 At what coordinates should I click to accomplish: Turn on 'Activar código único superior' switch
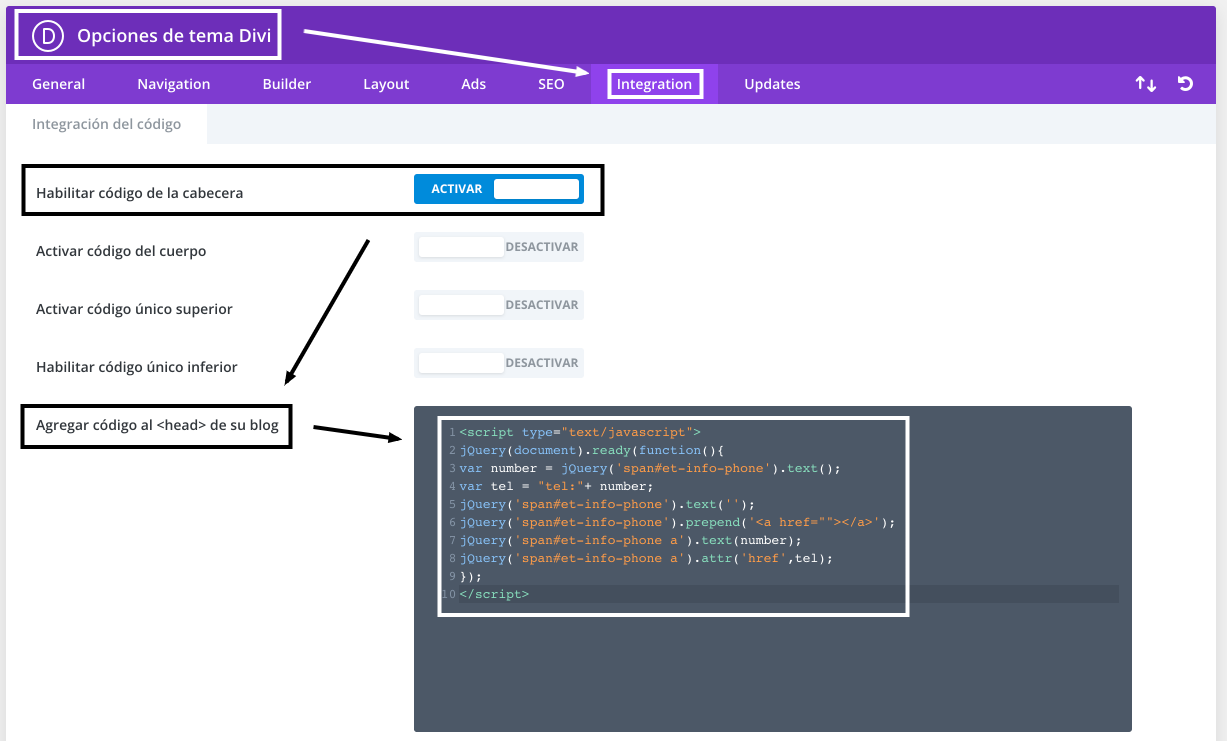[498, 305]
